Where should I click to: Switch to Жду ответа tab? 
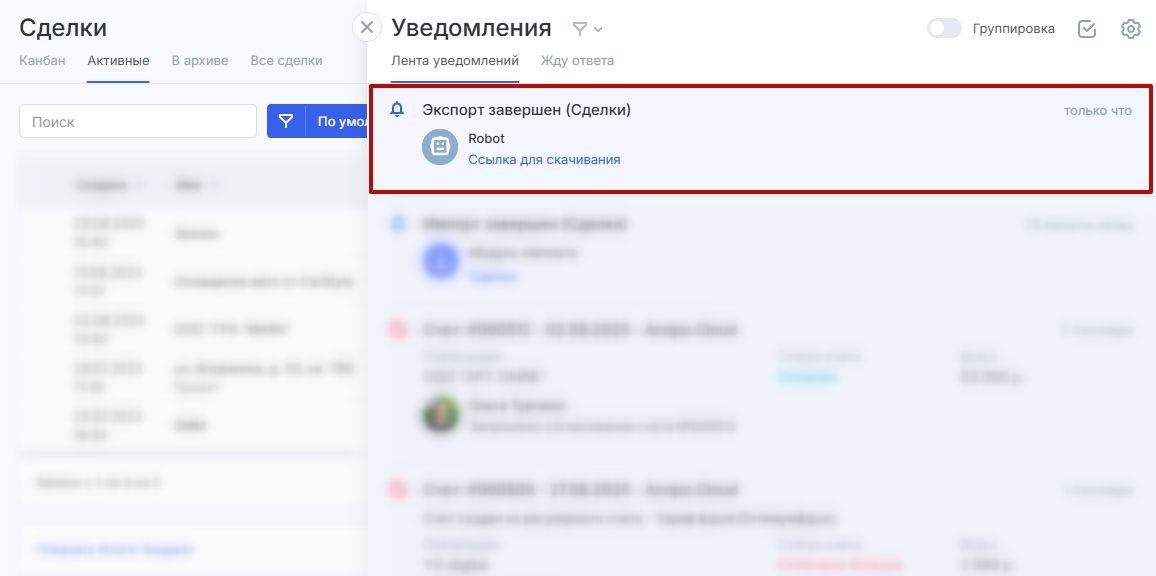(577, 61)
